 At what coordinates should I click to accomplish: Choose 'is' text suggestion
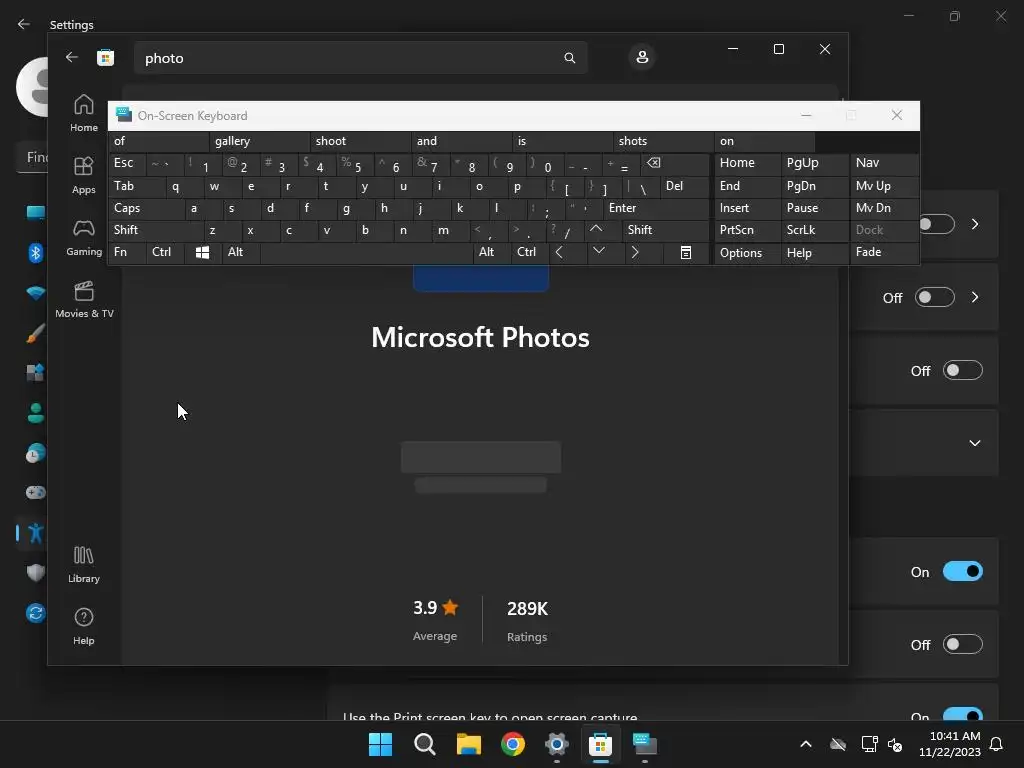[562, 141]
